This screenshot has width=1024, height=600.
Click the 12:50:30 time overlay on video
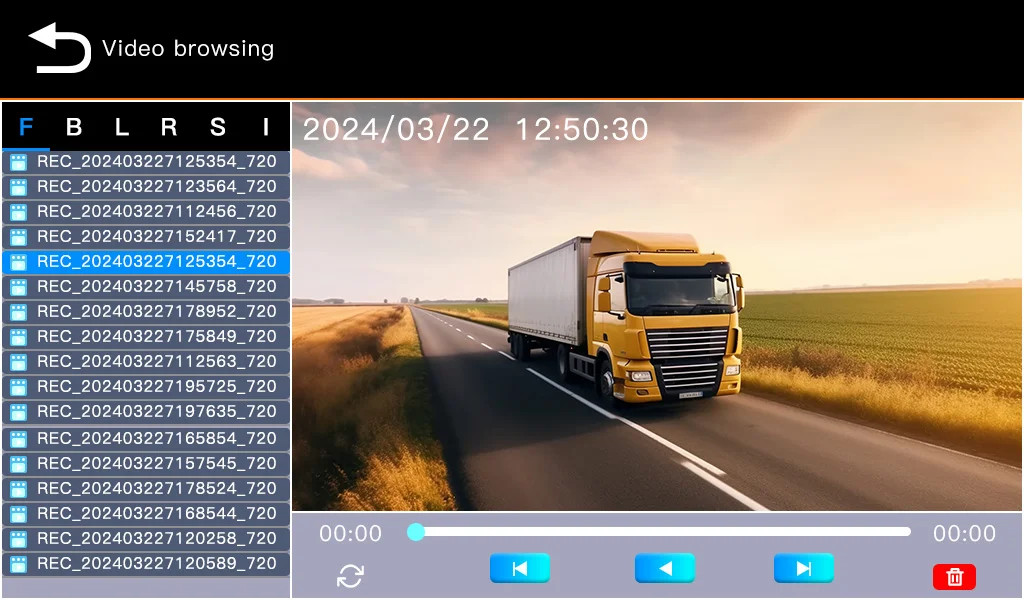pyautogui.click(x=582, y=129)
